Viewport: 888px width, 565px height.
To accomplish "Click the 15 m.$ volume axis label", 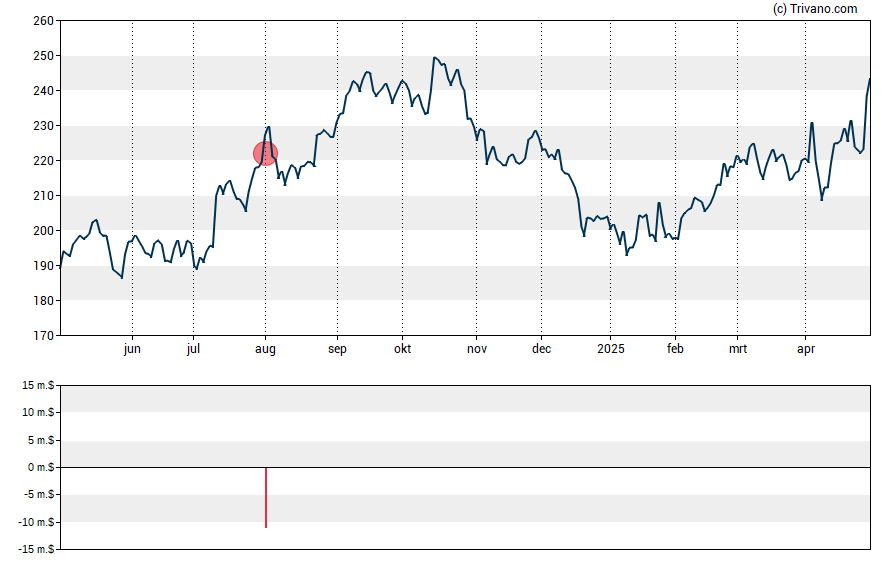I will (38, 386).
